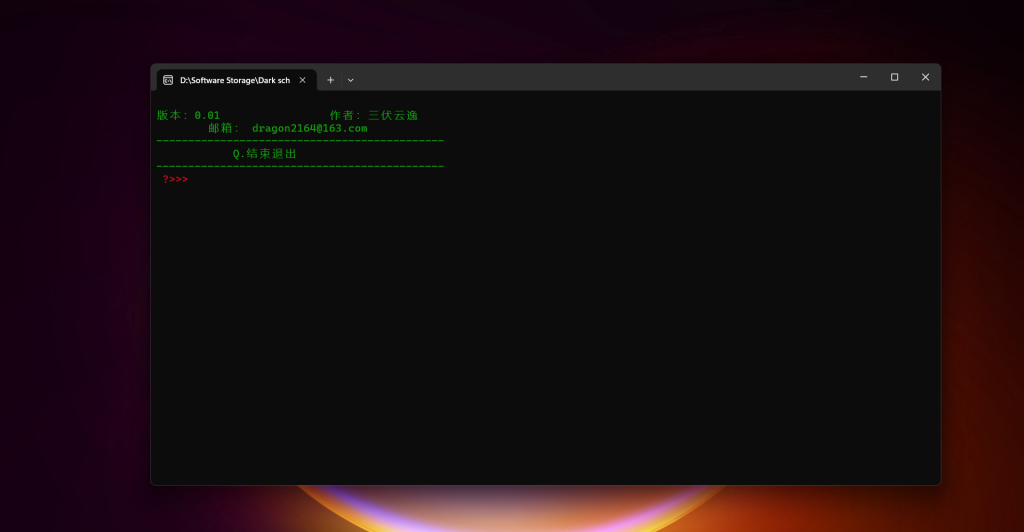The height and width of the screenshot is (532, 1024).
Task: Minimize the terminal window
Action: 863,77
